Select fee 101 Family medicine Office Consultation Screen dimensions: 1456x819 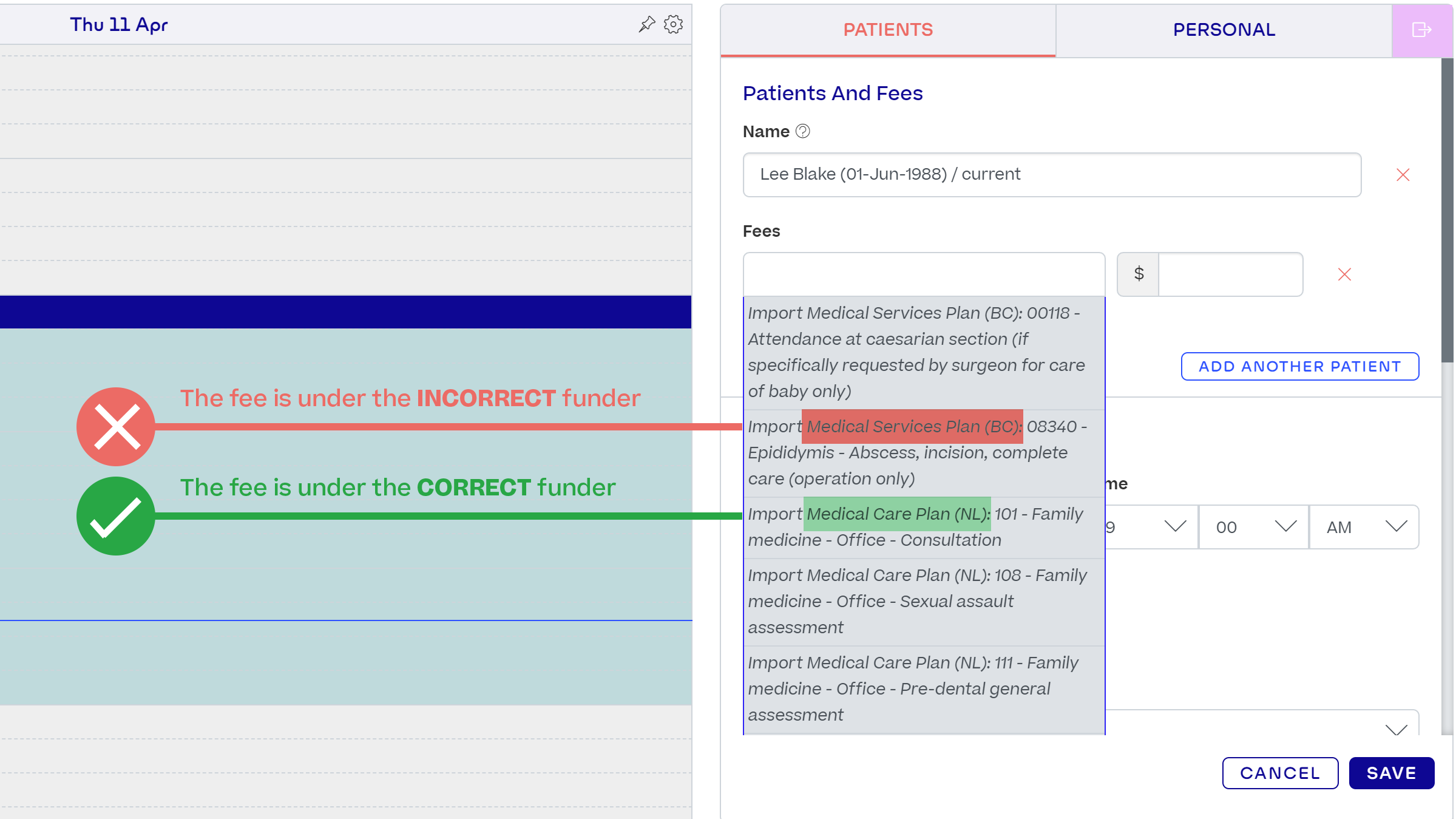point(924,527)
